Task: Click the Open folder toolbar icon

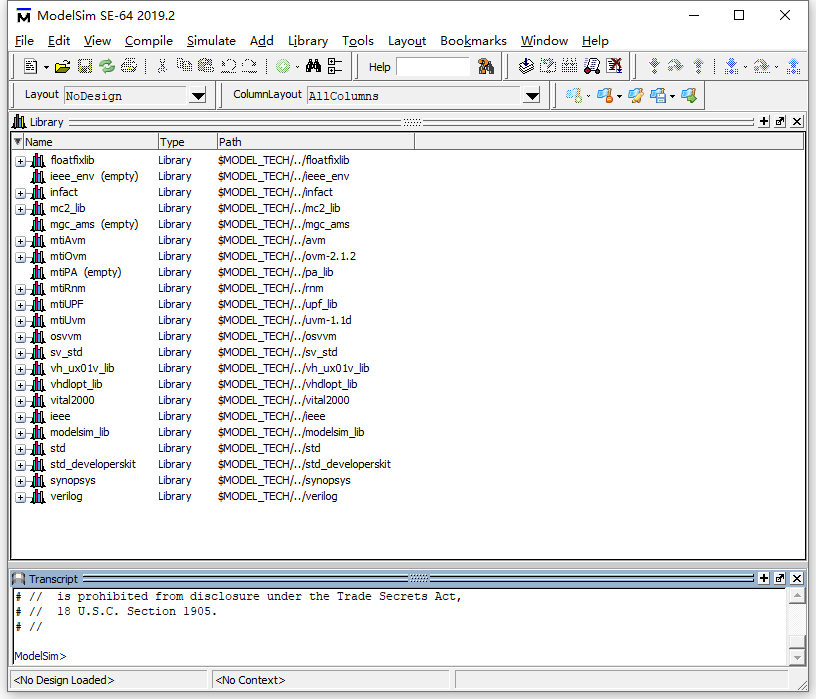Action: (62, 66)
